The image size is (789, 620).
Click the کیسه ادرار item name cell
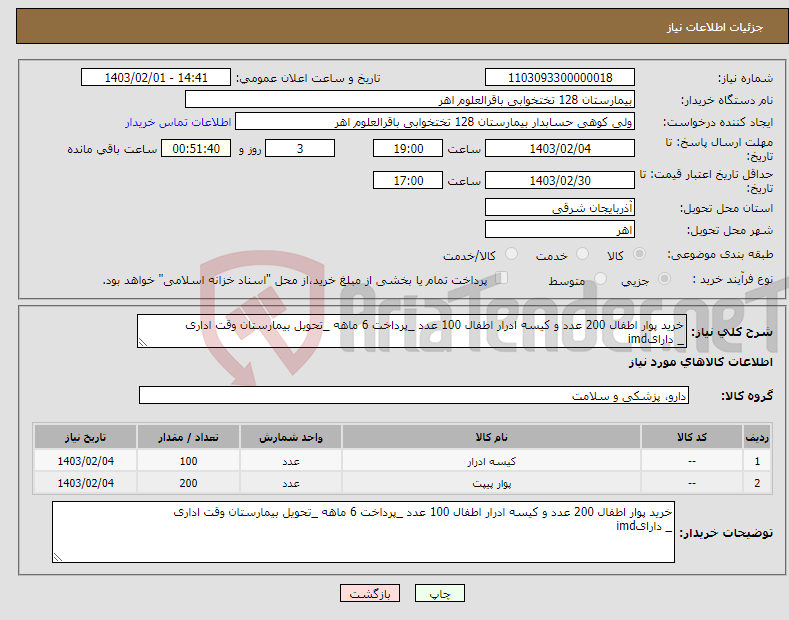[x=491, y=461]
